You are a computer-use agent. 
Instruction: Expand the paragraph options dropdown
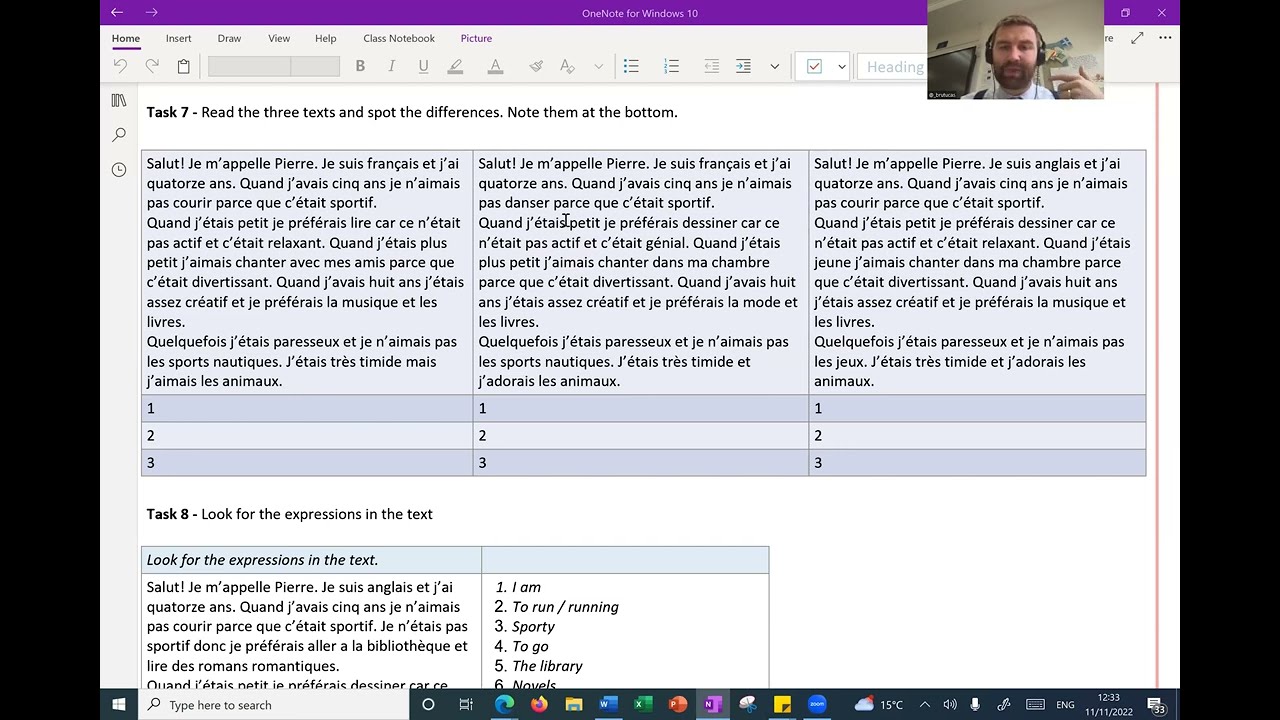774,66
